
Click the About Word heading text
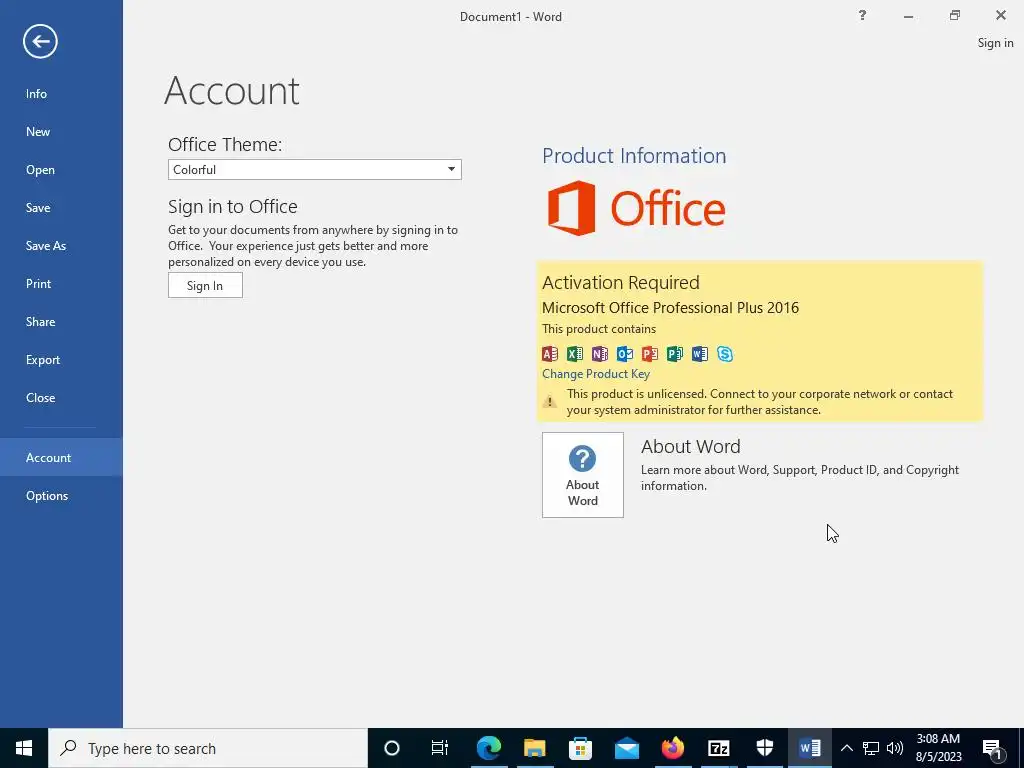tap(690, 447)
